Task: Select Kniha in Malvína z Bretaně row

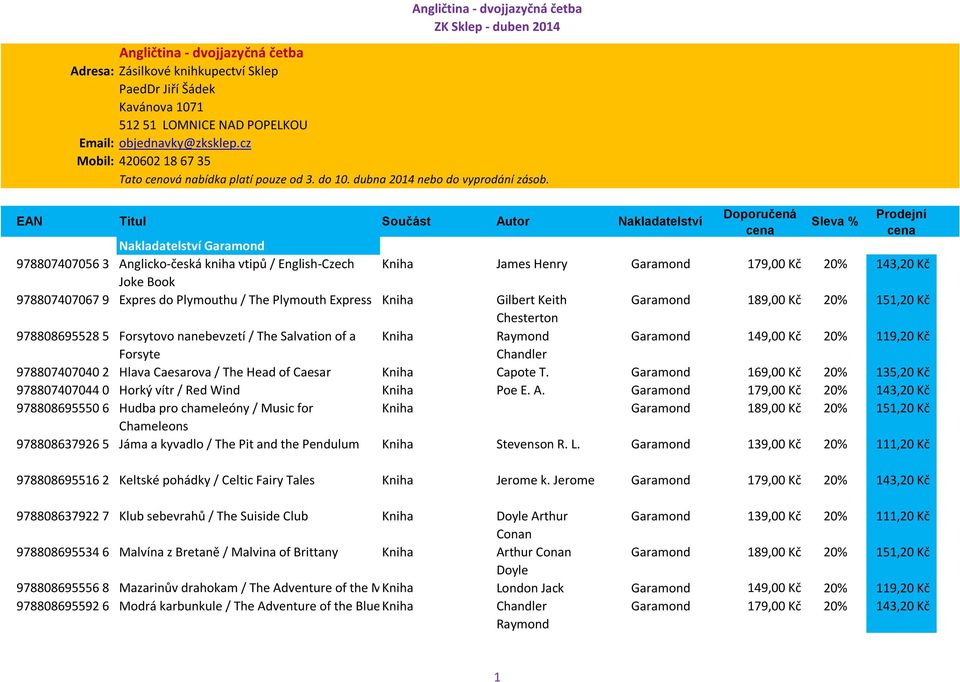Action: tap(397, 552)
